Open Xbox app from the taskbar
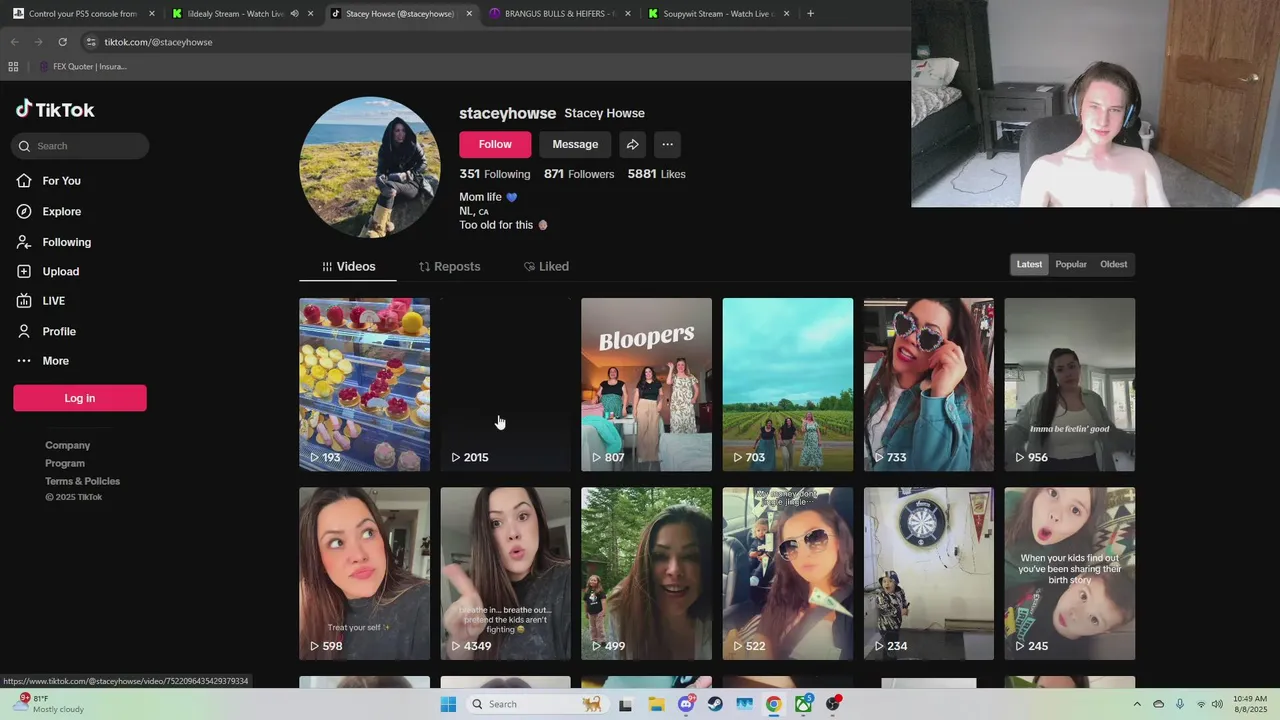This screenshot has height=720, width=1280. (804, 704)
